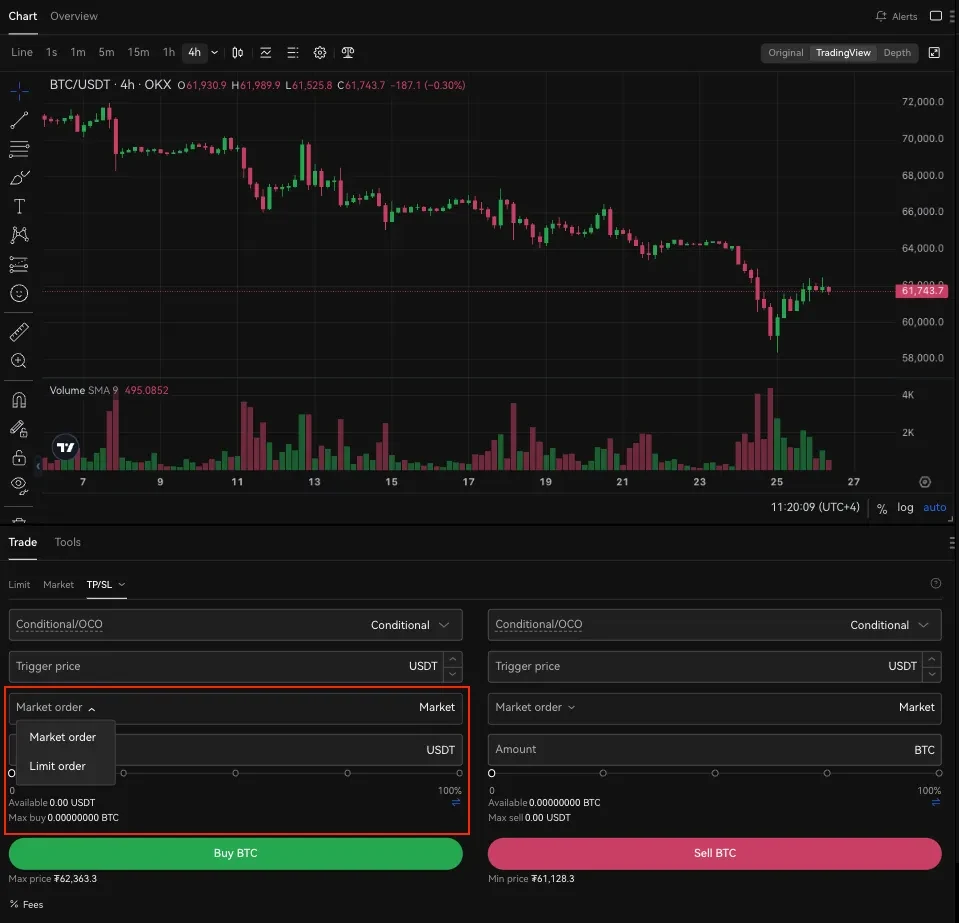
Task: Open the chart templates list icon
Action: pos(293,53)
